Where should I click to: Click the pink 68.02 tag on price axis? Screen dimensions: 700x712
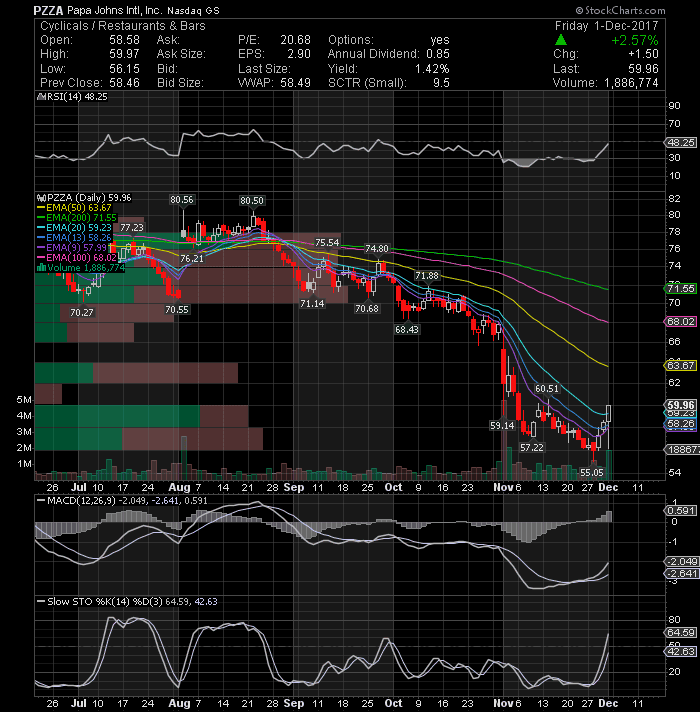[680, 321]
